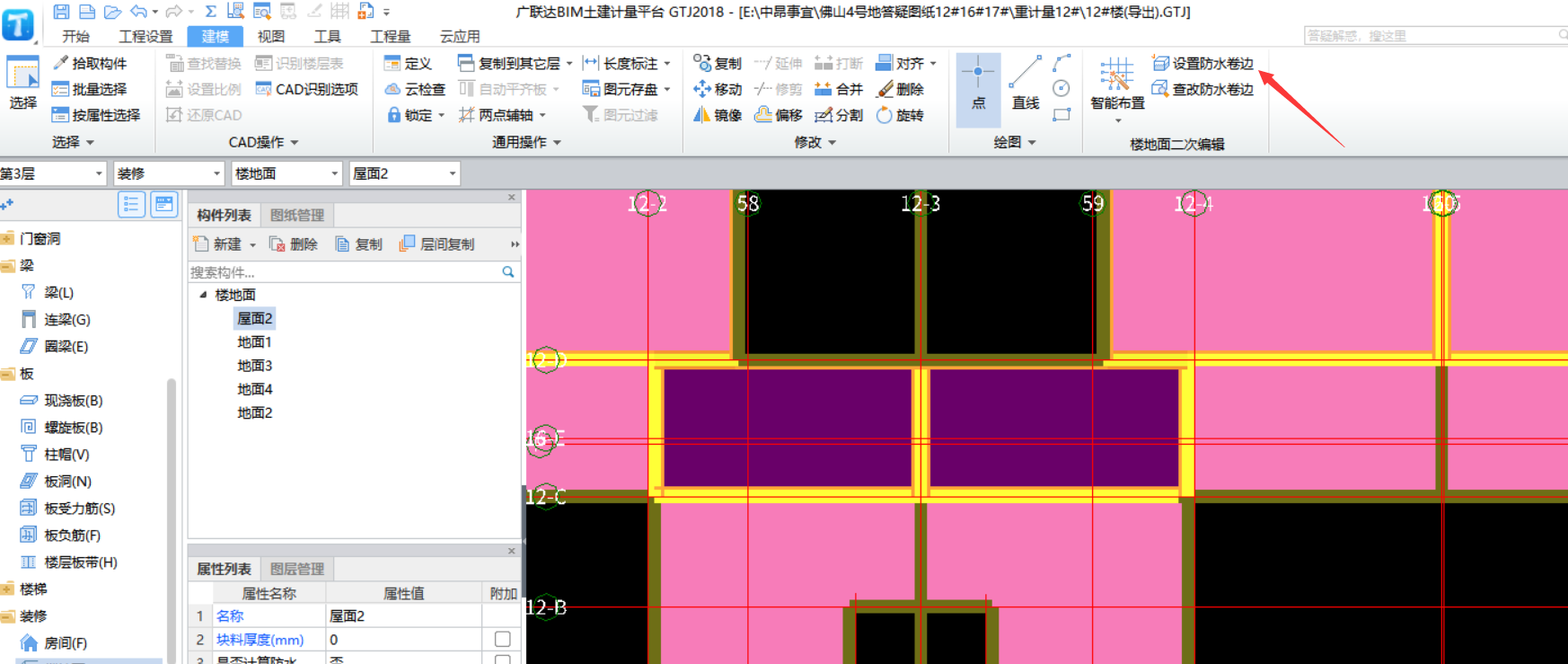Image resolution: width=1568 pixels, height=664 pixels.
Task: Expand the 复制到其它层 dropdown arrow
Action: (x=569, y=64)
